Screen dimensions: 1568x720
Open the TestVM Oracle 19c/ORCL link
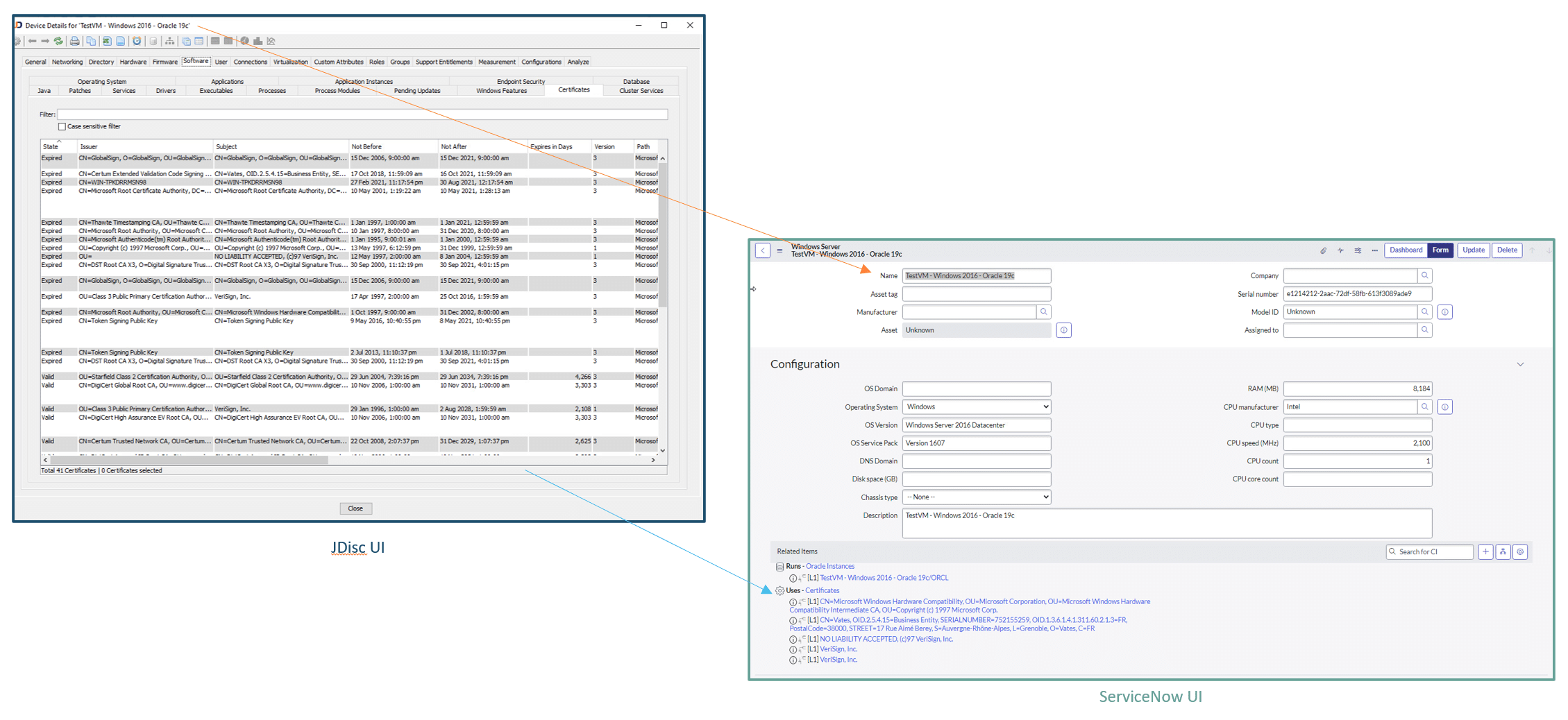point(883,577)
